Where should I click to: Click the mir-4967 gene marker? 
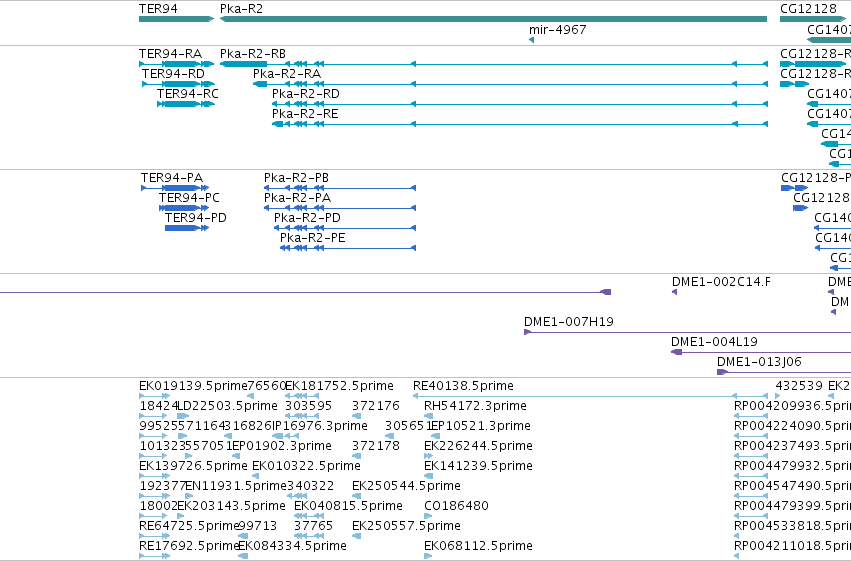(531, 40)
